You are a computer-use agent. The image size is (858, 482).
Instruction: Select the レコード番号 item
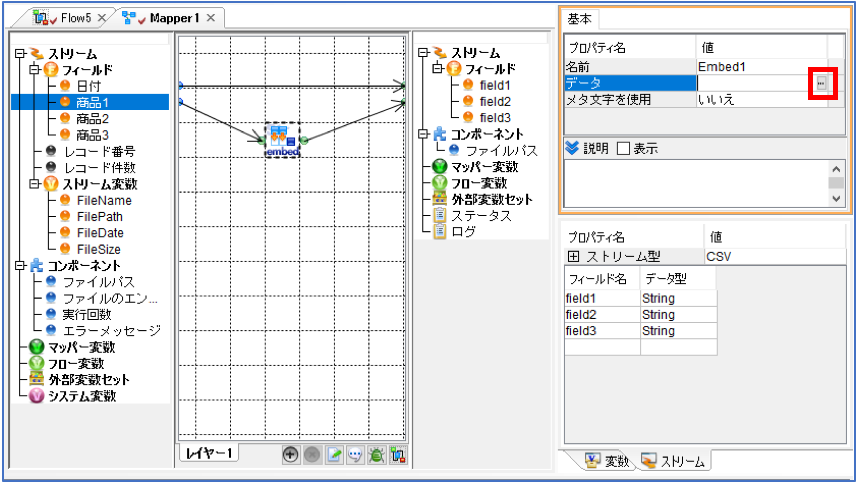tap(99, 151)
